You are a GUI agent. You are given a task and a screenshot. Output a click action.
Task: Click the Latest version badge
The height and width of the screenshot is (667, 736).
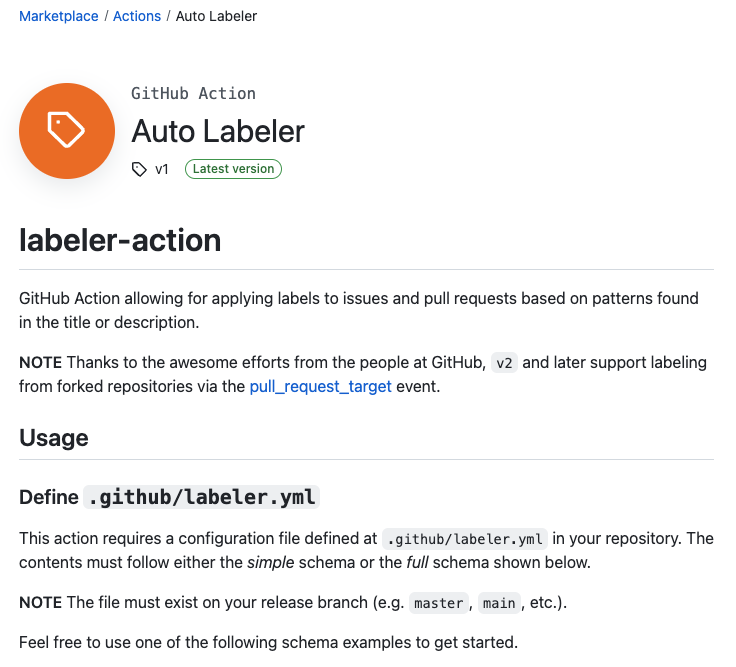pos(233,169)
